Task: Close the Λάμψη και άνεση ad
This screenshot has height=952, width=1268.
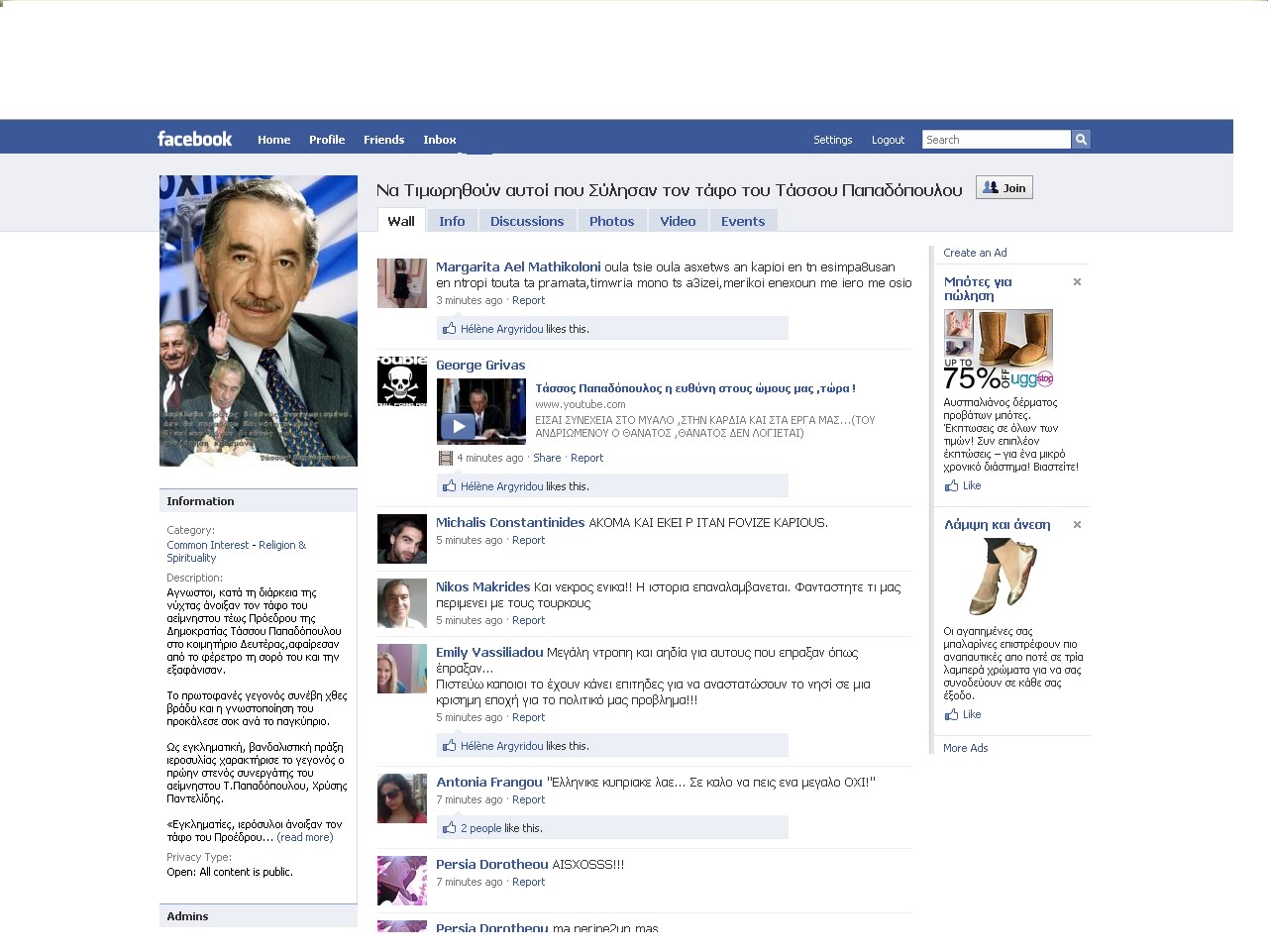Action: point(1077,525)
